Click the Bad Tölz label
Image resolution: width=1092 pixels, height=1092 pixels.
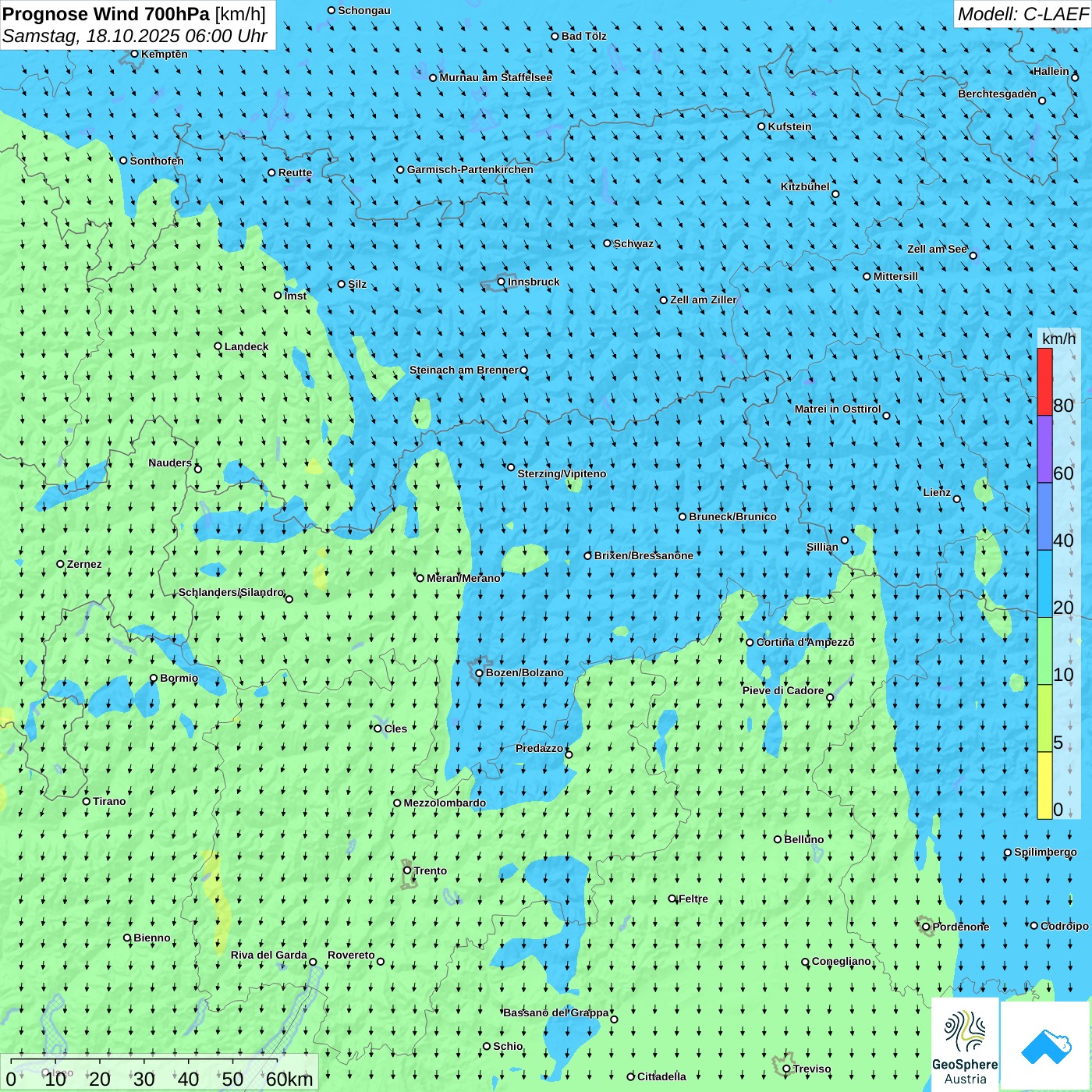pyautogui.click(x=583, y=36)
